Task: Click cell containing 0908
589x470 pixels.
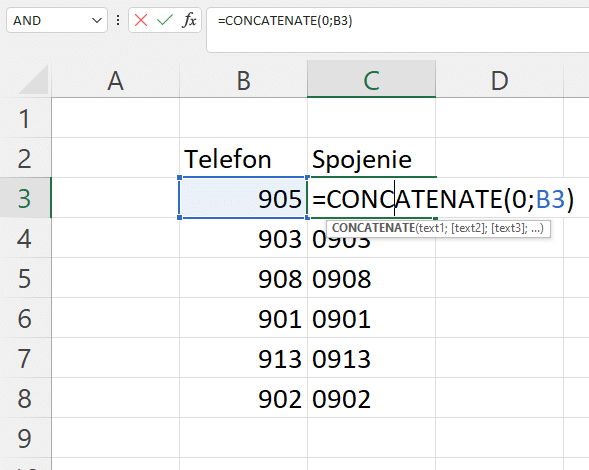Action: [372, 278]
